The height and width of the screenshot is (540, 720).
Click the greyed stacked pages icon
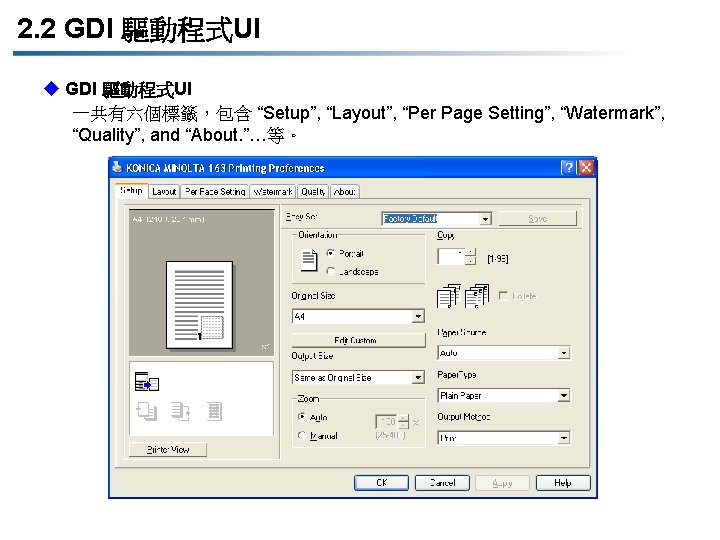pyautogui.click(x=180, y=411)
